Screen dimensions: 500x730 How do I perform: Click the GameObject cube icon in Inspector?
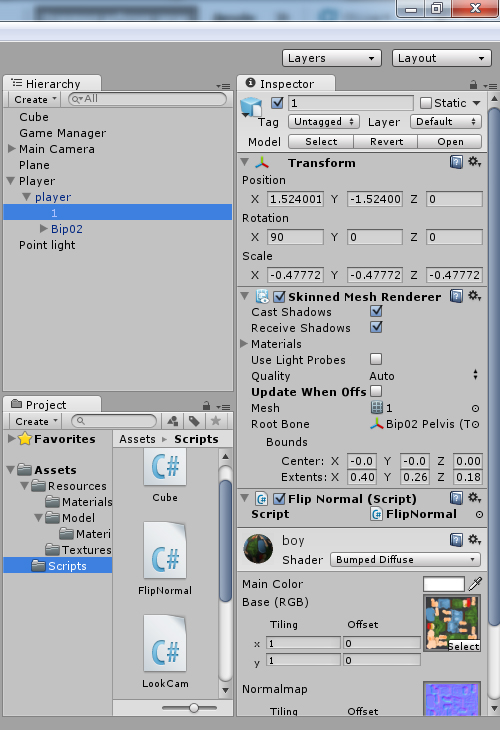pos(251,107)
